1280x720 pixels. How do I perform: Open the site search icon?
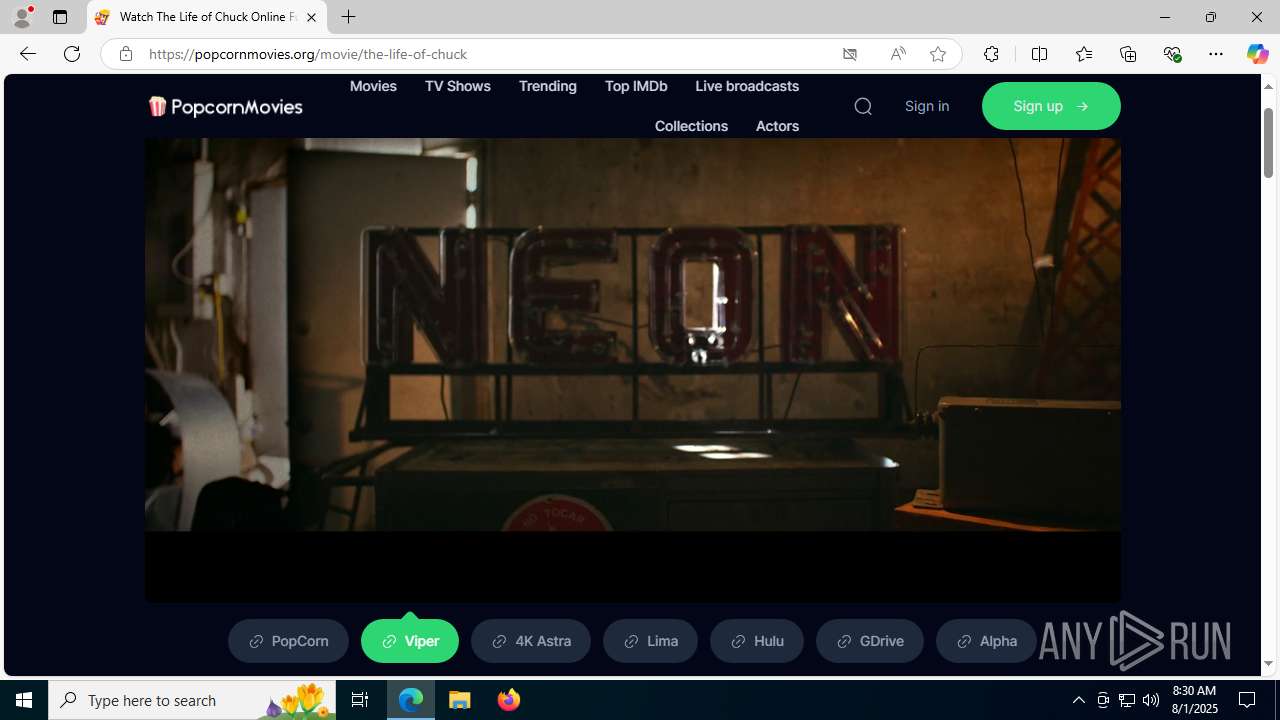click(863, 106)
